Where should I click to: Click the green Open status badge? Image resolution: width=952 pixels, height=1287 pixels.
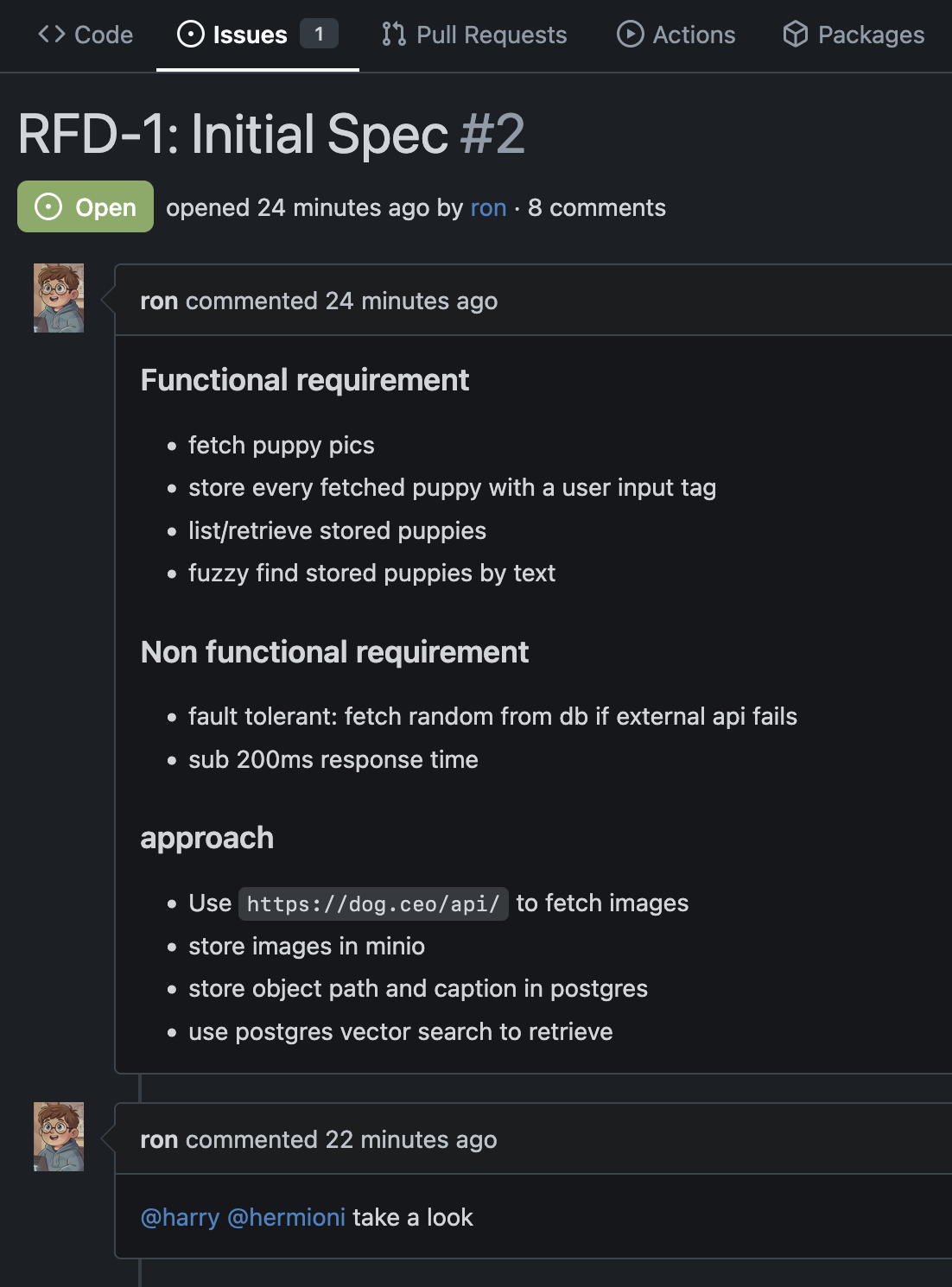[x=86, y=206]
